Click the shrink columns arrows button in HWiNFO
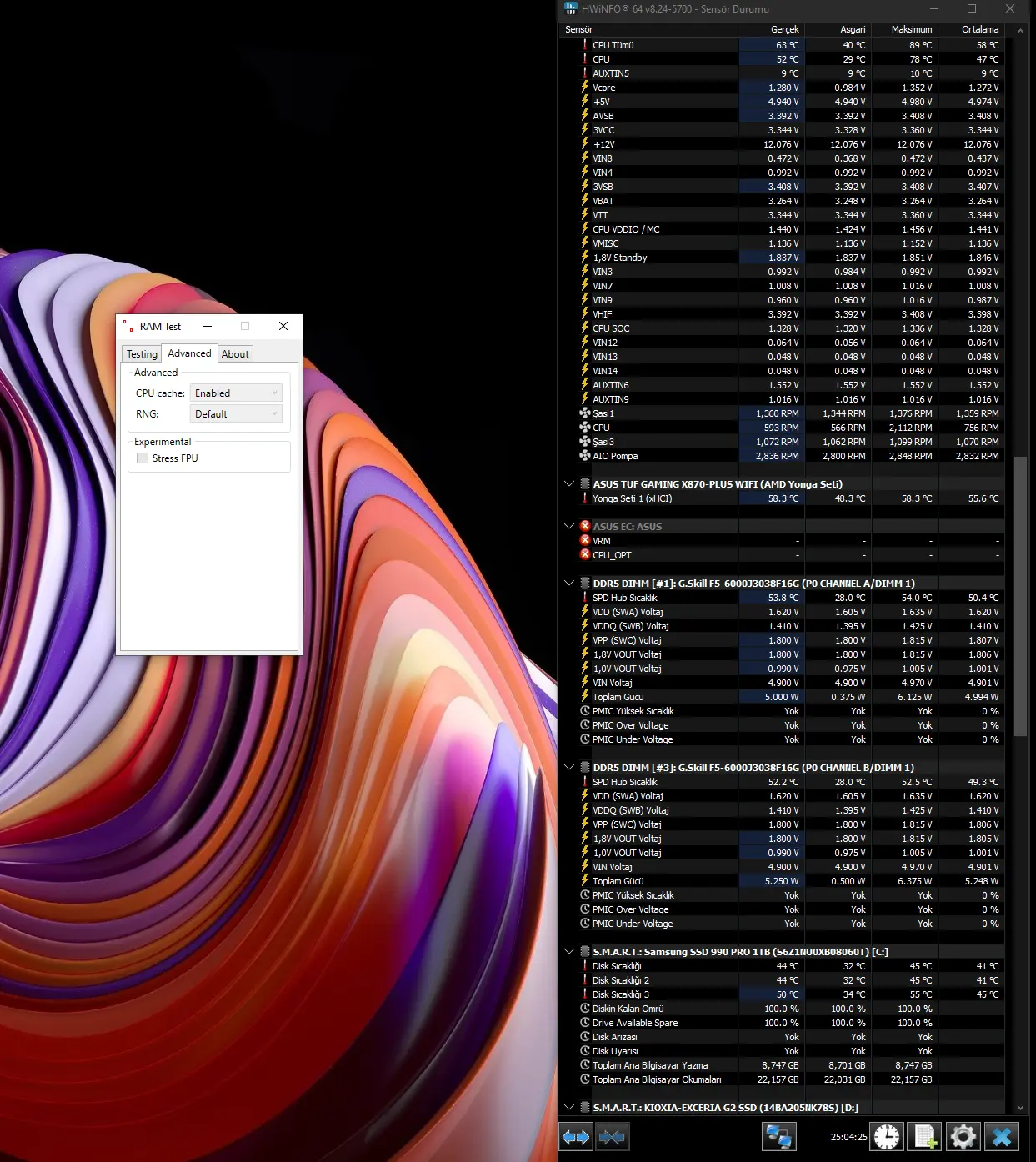This screenshot has height=1162, width=1036. (x=613, y=1136)
